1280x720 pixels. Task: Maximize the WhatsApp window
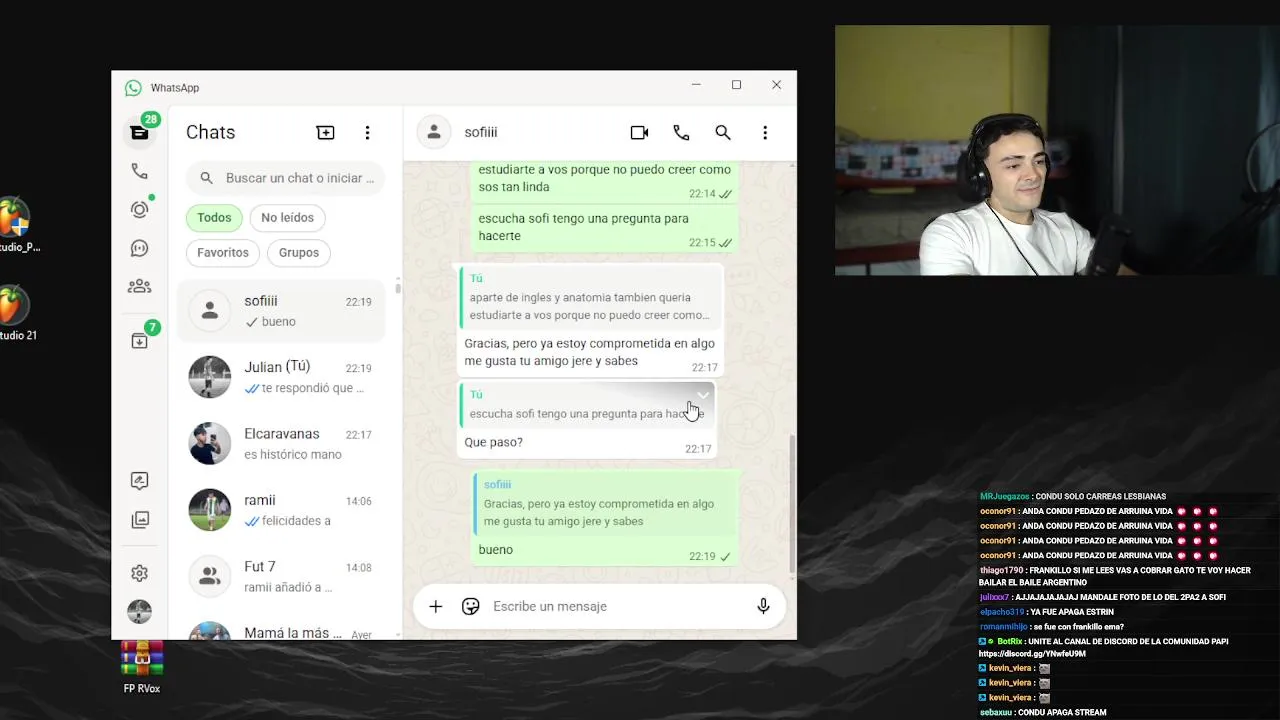pos(736,85)
